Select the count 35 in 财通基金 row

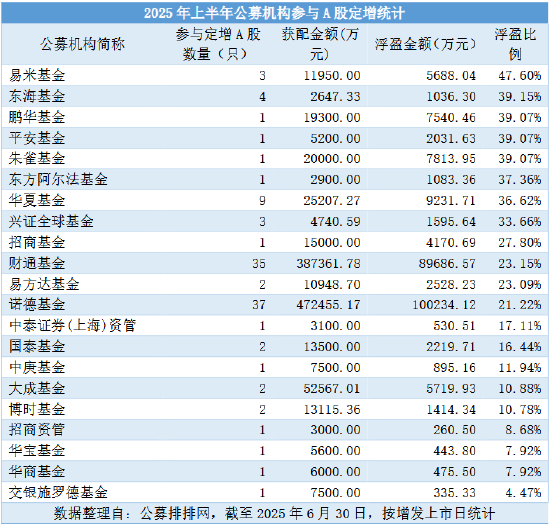click(x=259, y=264)
